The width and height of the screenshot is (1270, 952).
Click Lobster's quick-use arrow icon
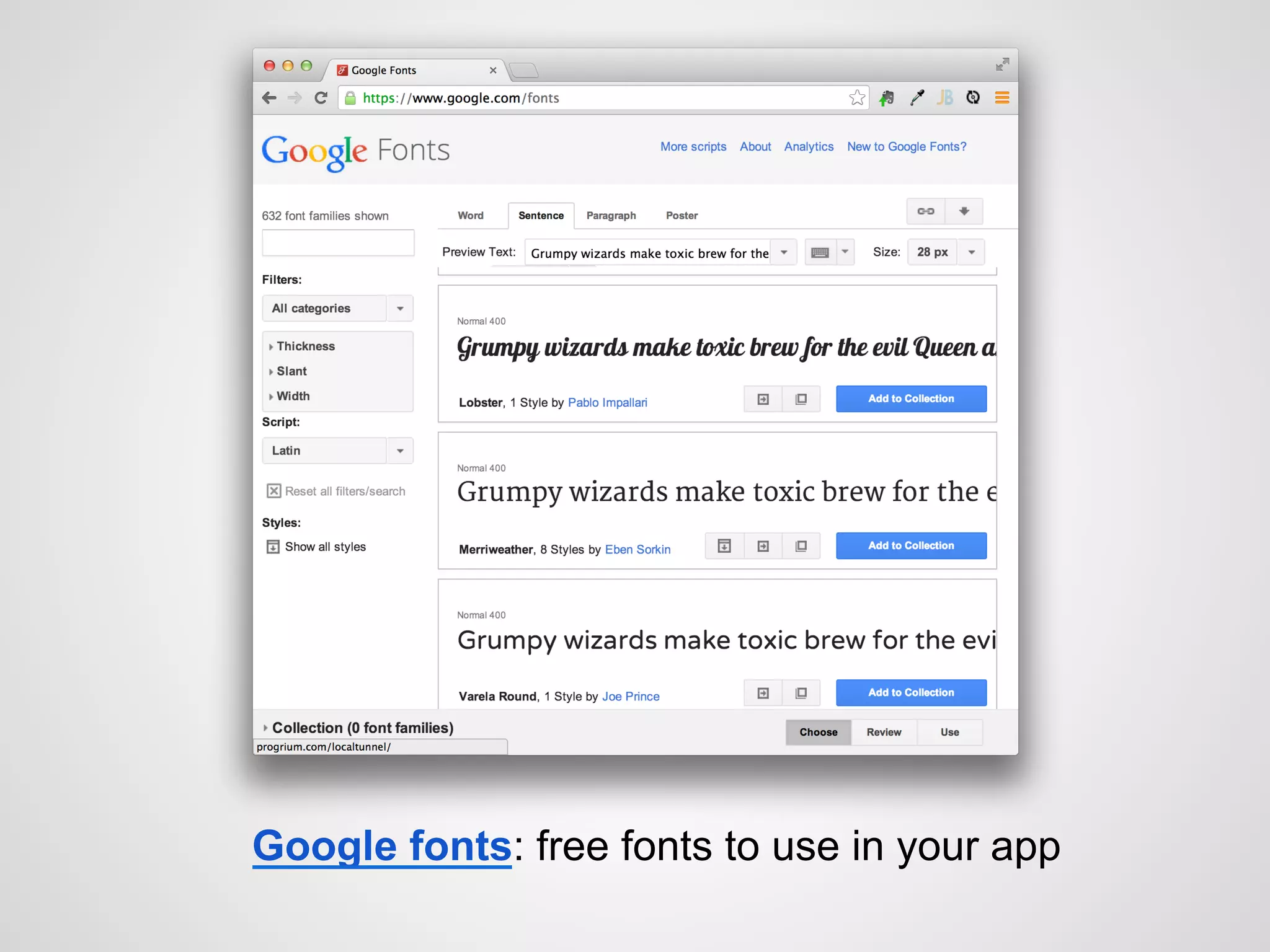coord(763,399)
